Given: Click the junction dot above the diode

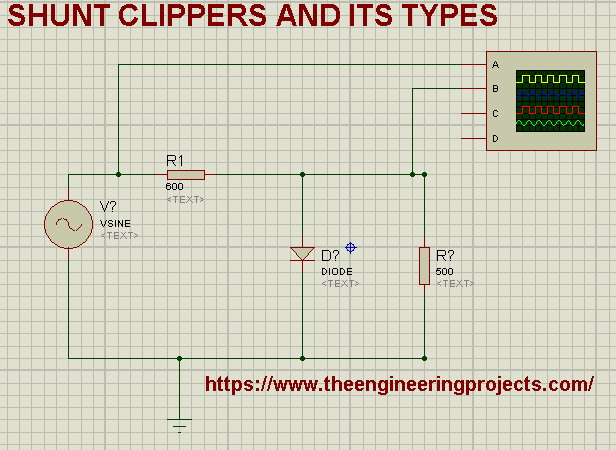Looking at the screenshot, I should click(302, 174).
